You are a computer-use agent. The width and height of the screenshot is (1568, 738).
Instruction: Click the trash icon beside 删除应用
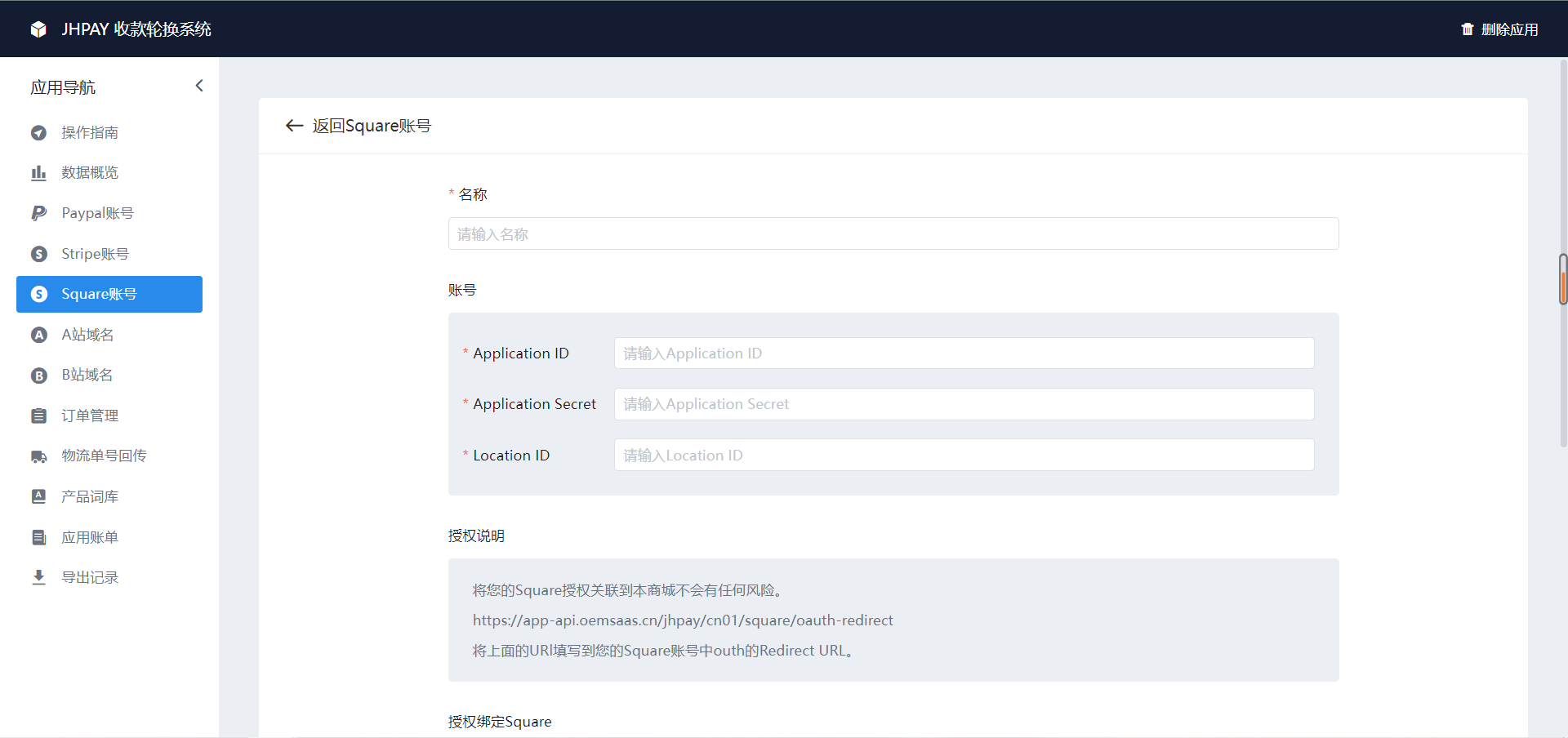click(1468, 29)
